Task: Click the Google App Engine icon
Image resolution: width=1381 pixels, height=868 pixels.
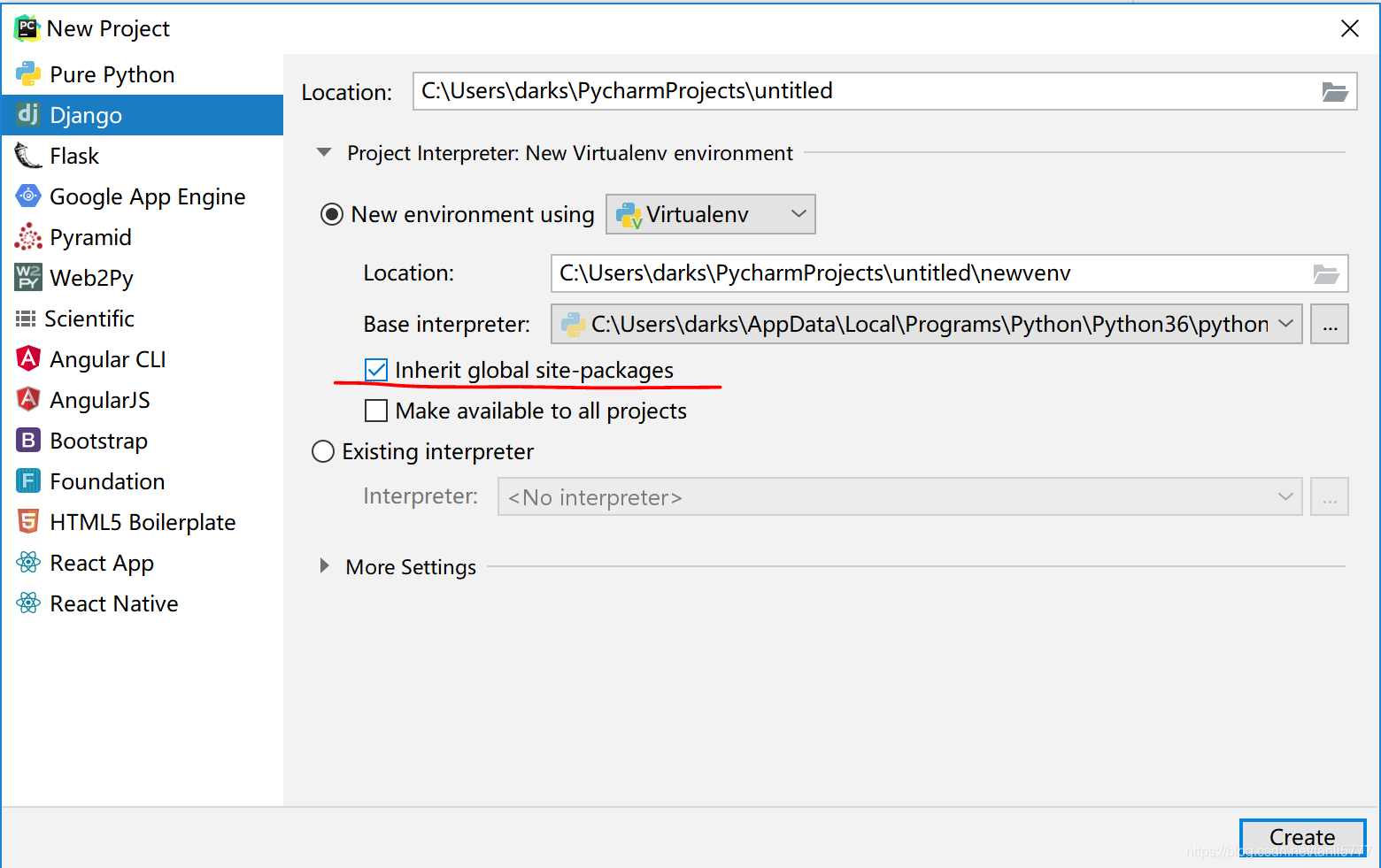Action: tap(28, 196)
